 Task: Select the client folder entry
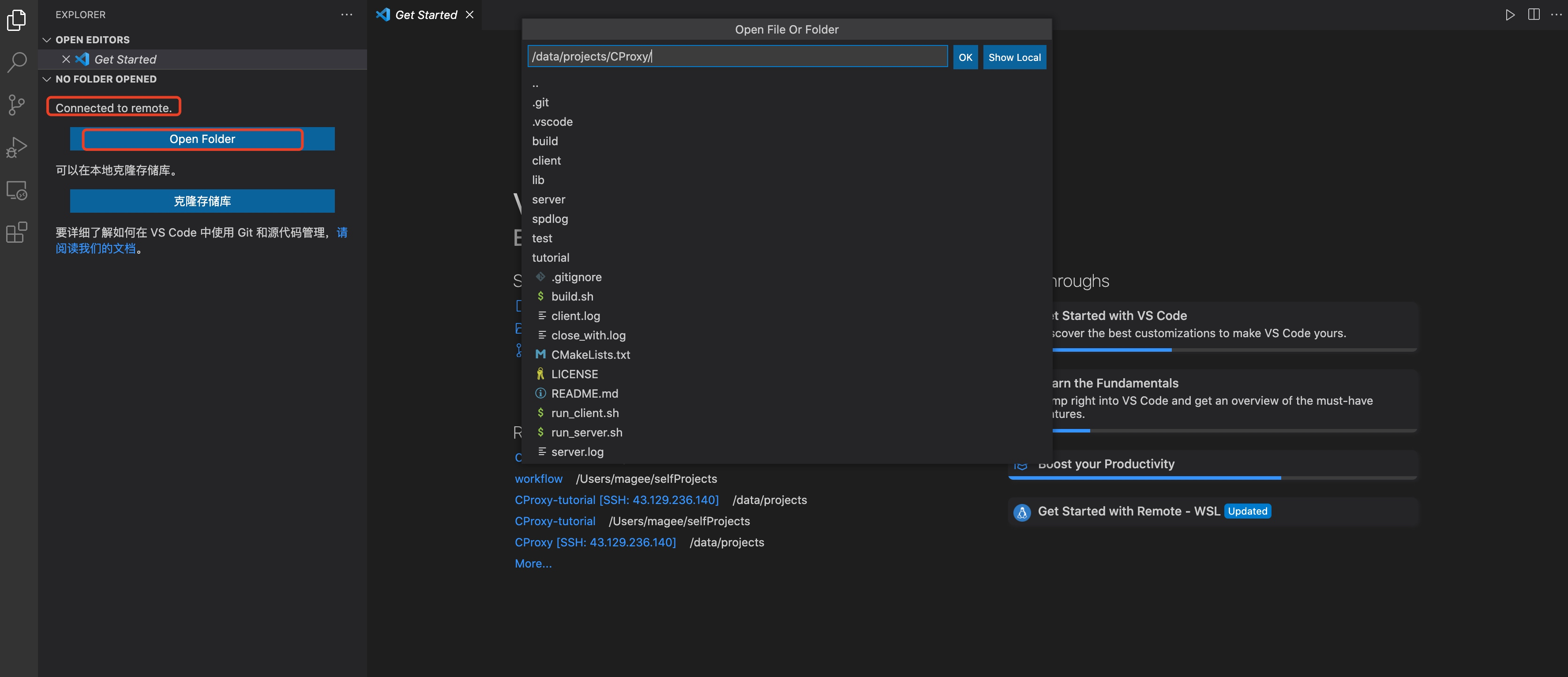pyautogui.click(x=787, y=161)
